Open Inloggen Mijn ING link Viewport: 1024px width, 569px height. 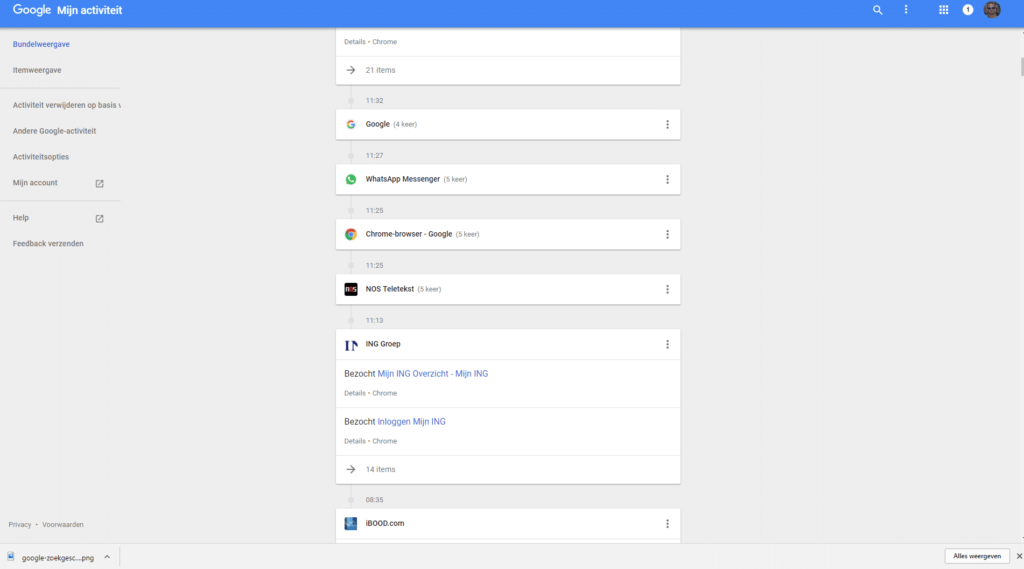click(x=411, y=421)
